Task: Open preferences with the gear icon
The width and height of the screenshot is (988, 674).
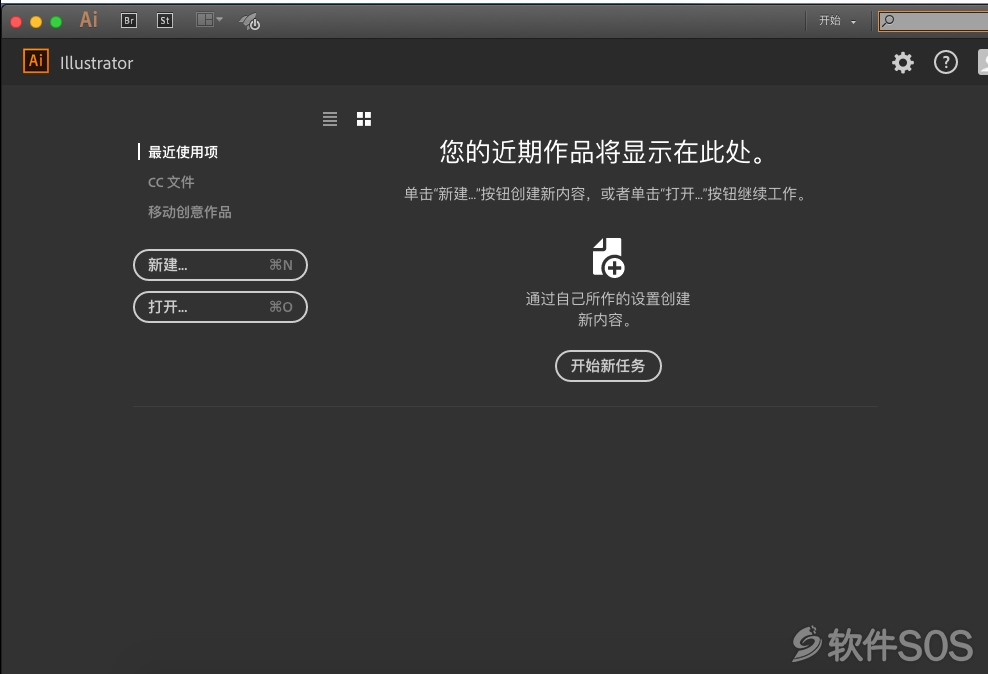Action: (902, 62)
